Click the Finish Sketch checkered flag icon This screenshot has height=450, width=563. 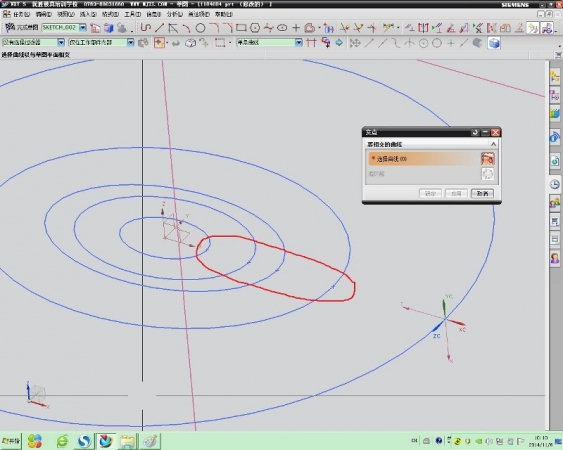tap(10, 27)
